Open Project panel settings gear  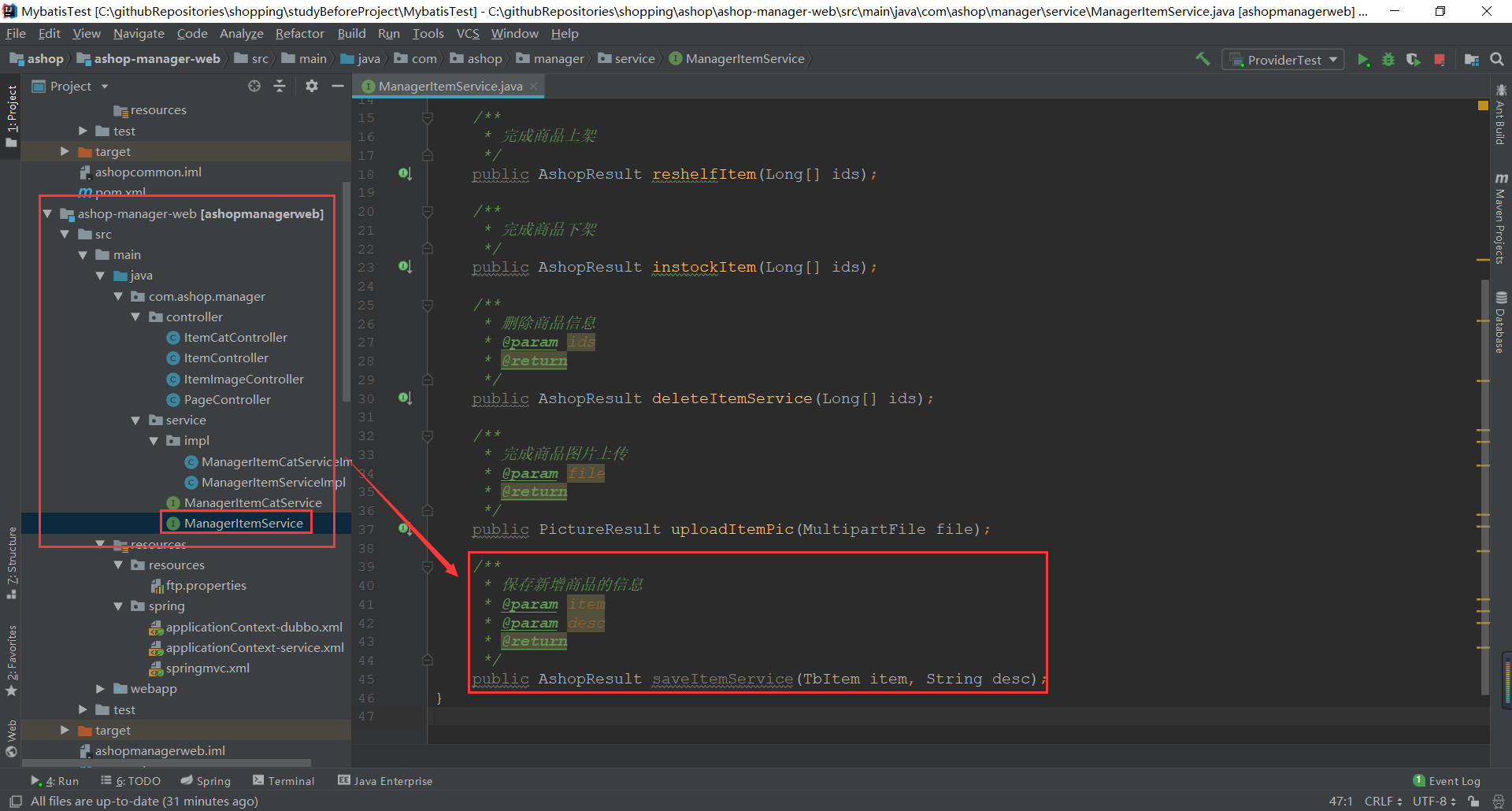(x=312, y=86)
